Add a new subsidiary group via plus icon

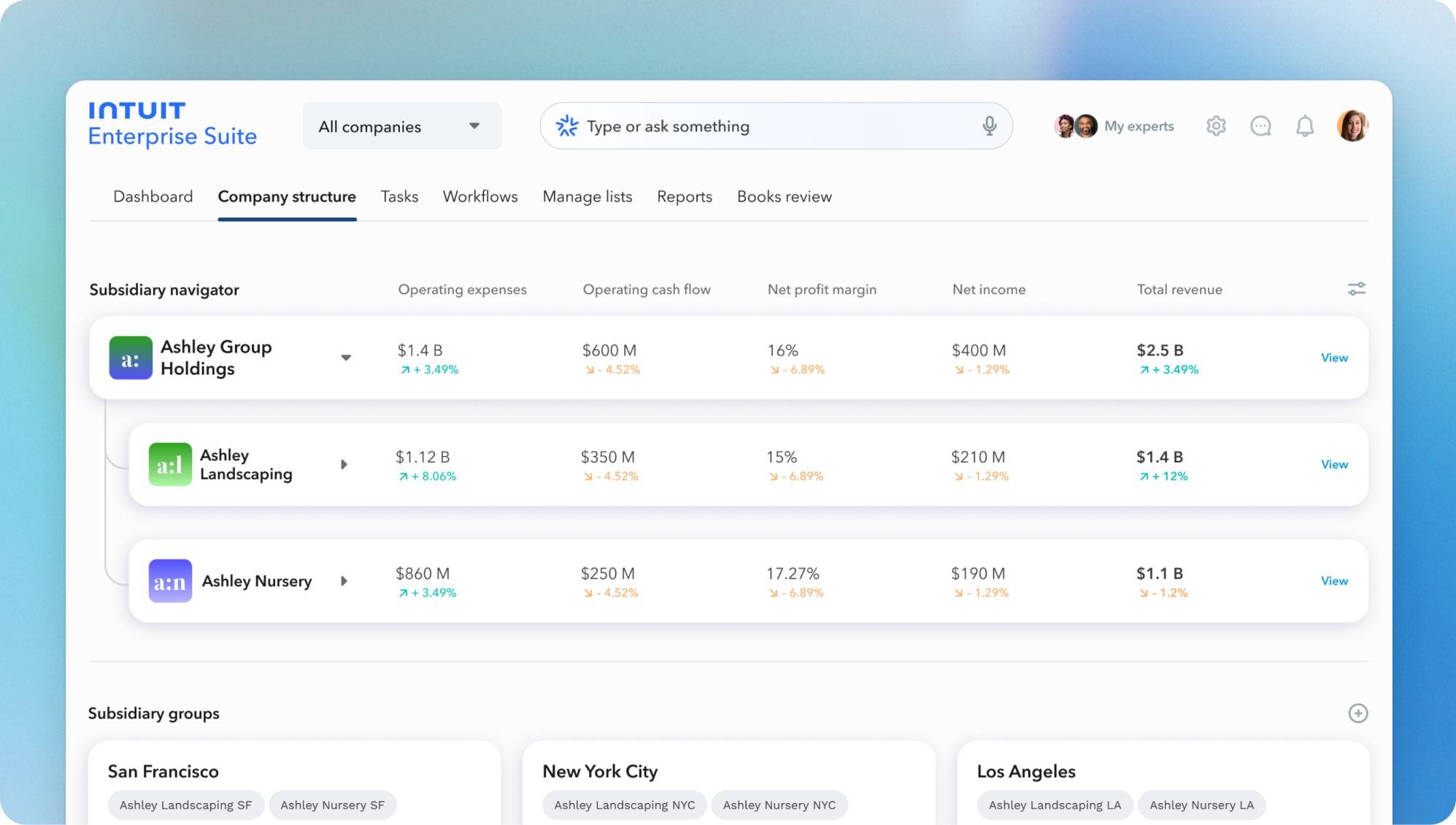(x=1358, y=714)
